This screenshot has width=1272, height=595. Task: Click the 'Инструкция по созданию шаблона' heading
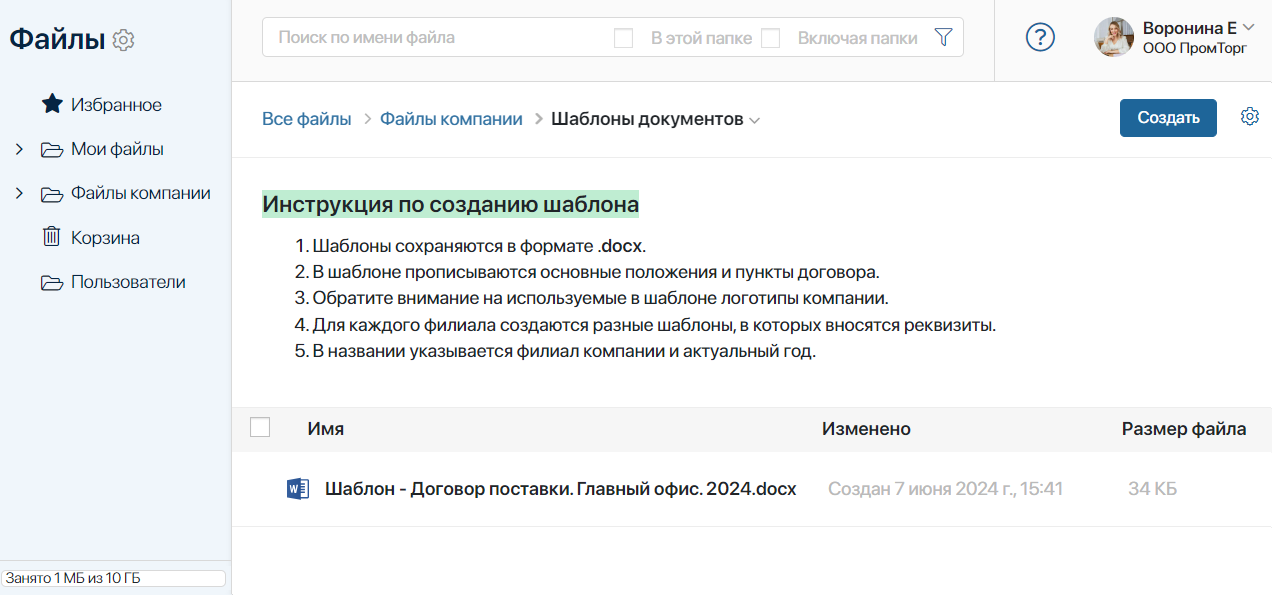point(450,204)
